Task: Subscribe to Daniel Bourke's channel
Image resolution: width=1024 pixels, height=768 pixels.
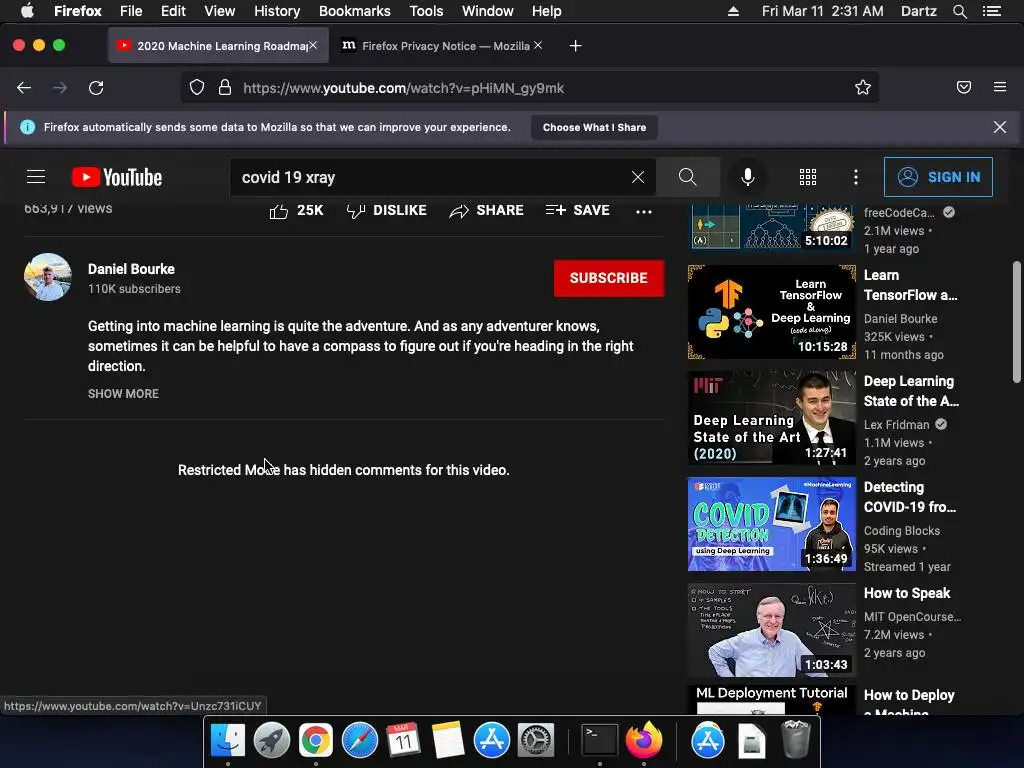Action: 609,278
